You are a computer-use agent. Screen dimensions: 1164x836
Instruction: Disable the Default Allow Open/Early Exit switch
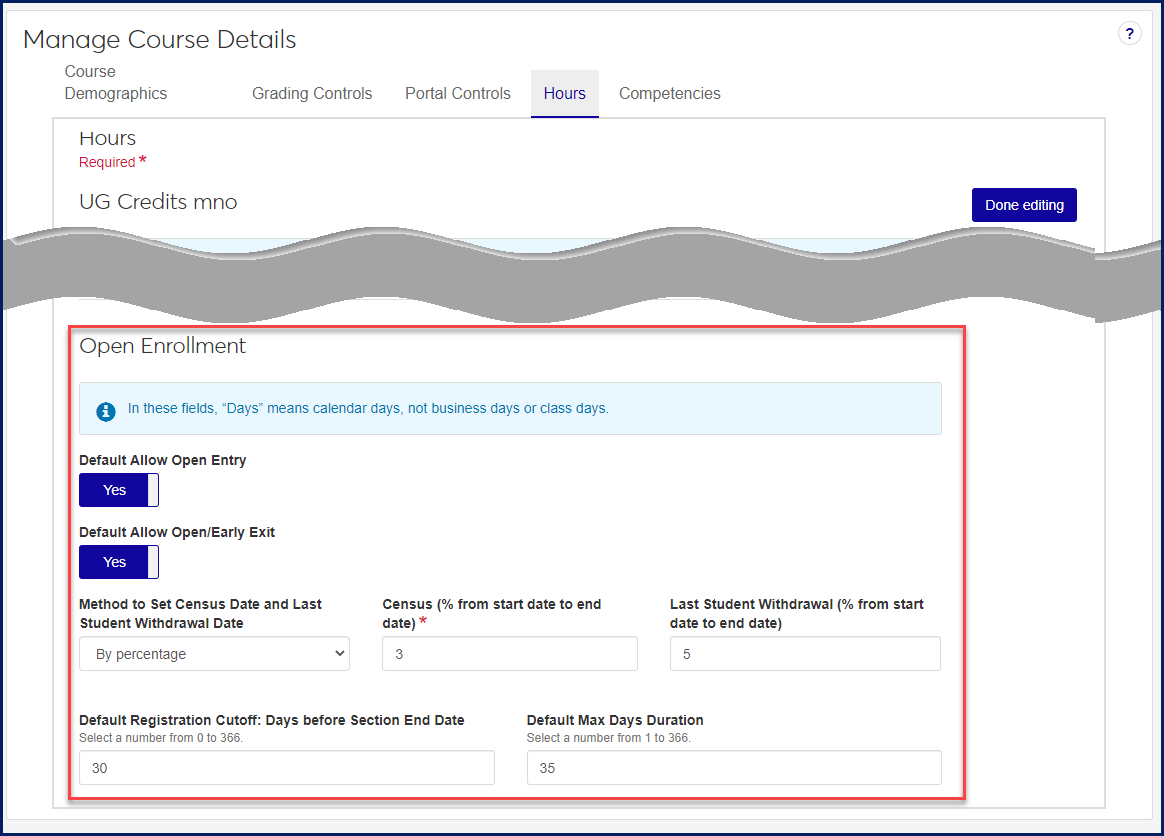(119, 562)
